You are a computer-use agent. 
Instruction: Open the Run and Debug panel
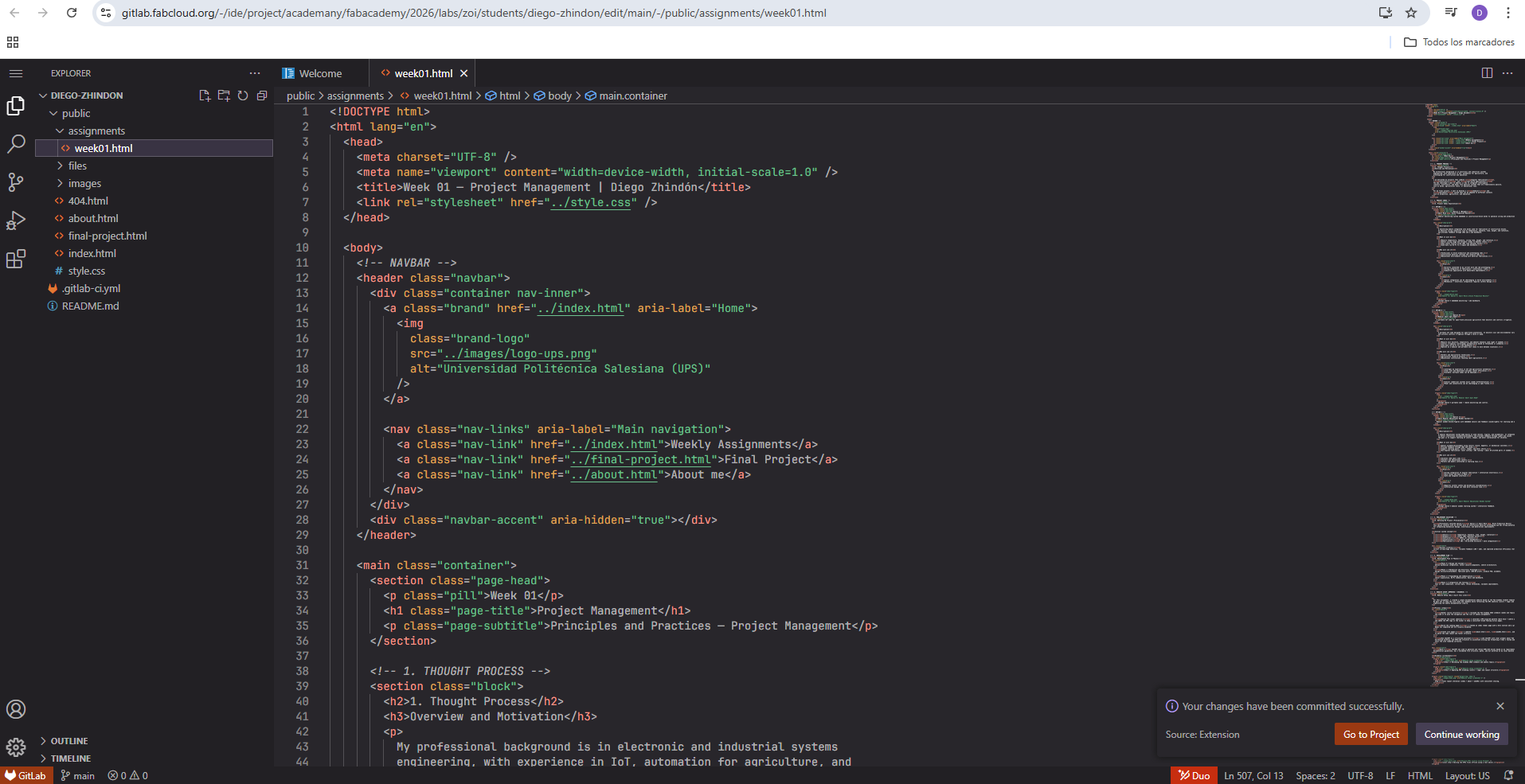pos(16,220)
